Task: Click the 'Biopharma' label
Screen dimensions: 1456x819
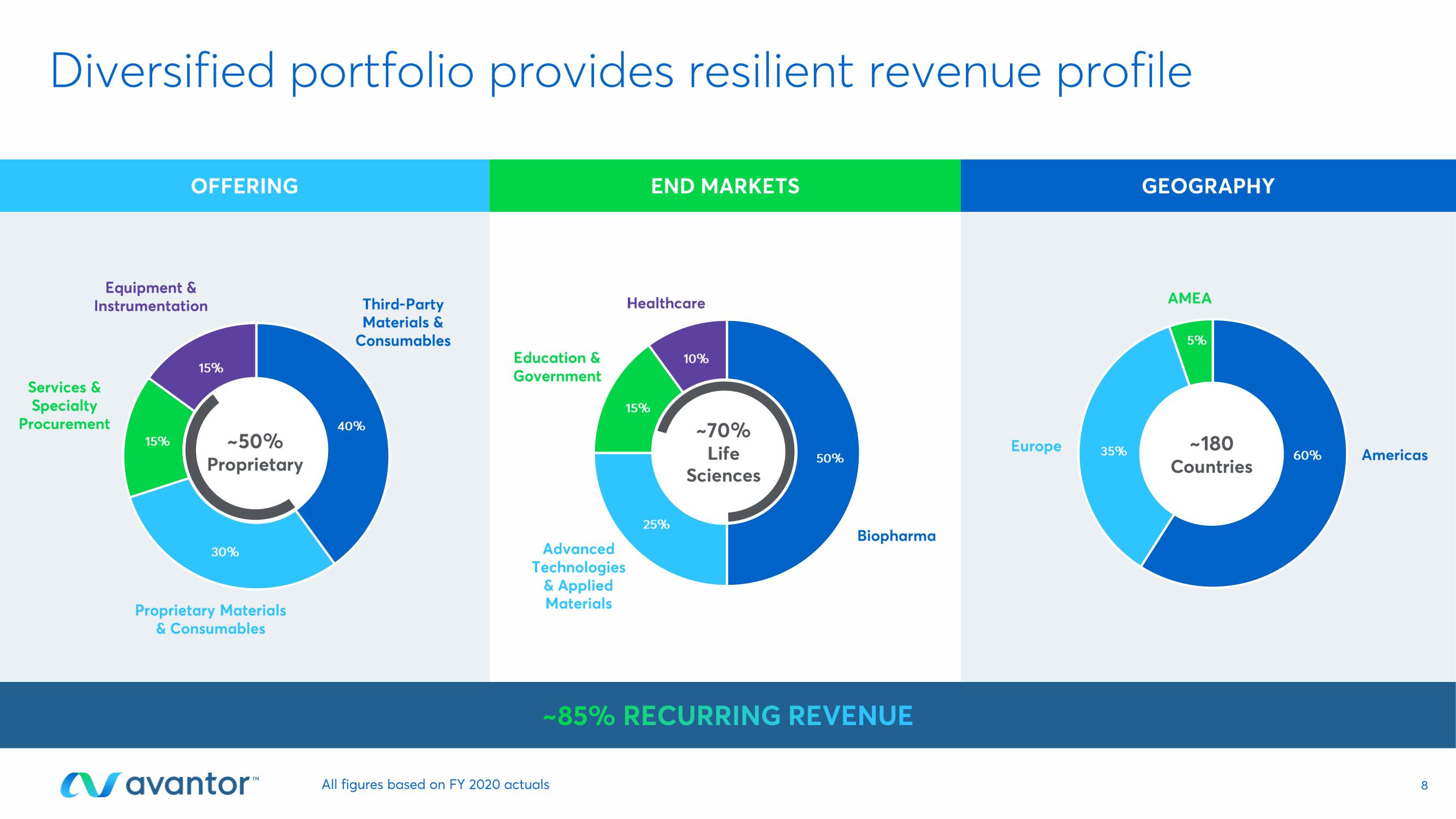Action: pyautogui.click(x=896, y=536)
